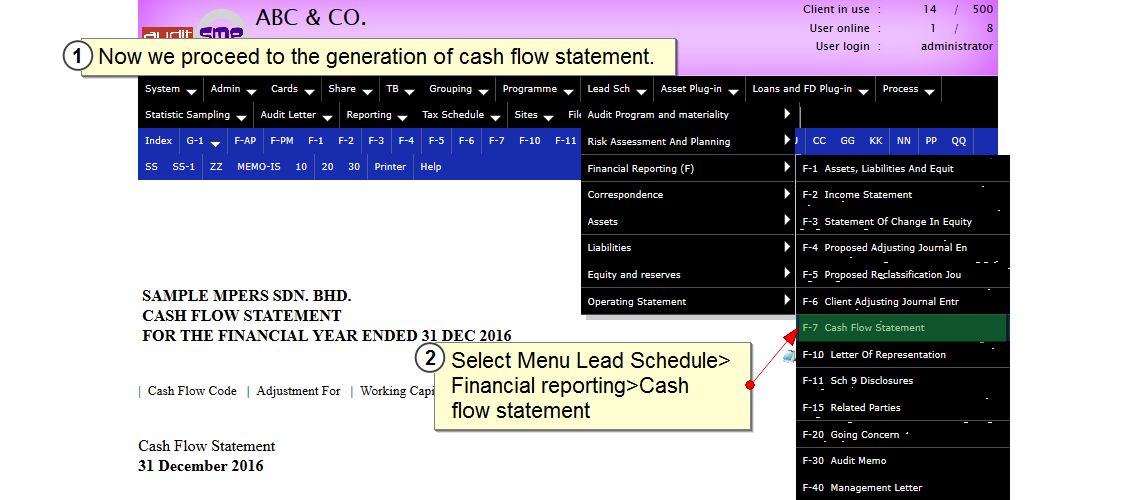Click the Printer toolbar link

pos(390,167)
